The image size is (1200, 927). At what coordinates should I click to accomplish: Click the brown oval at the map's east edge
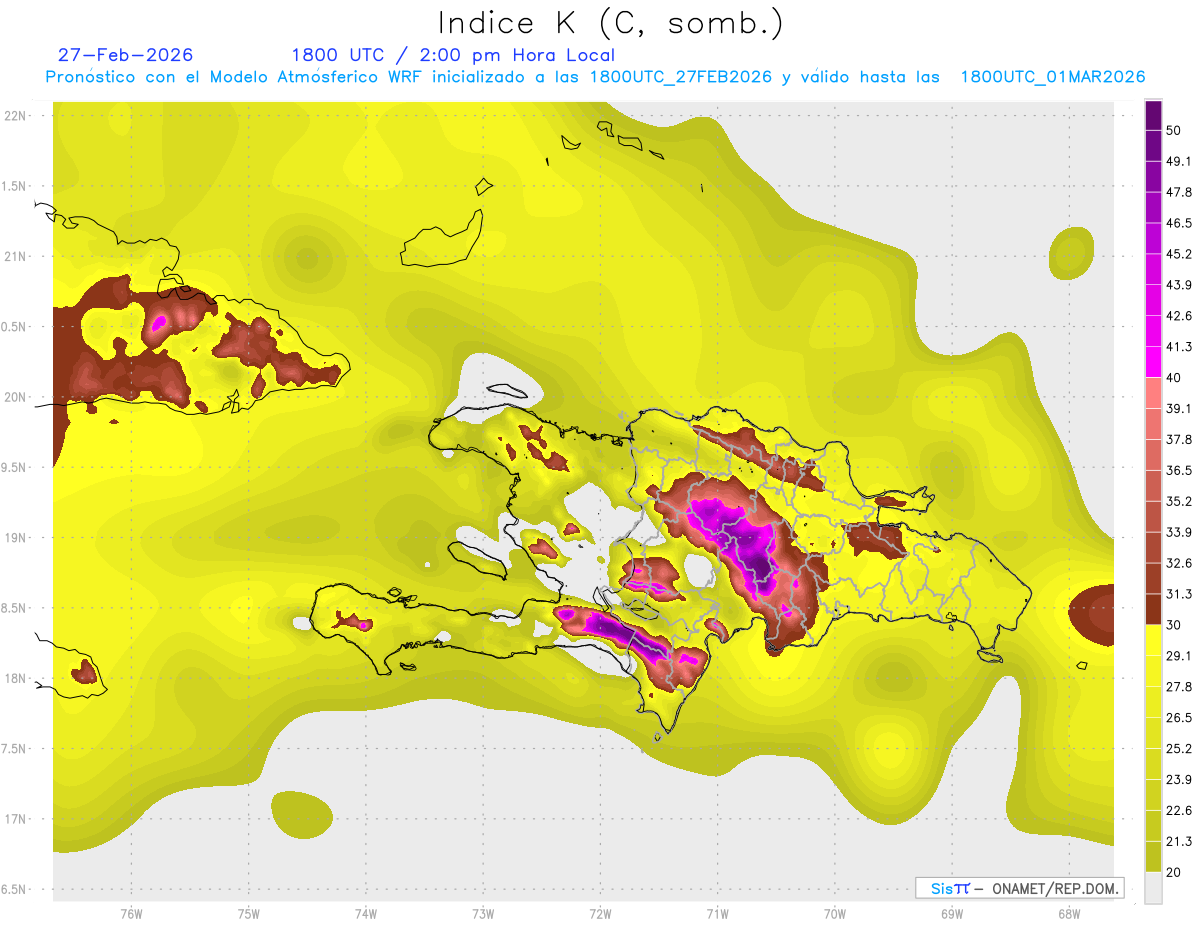pyautogui.click(x=1092, y=610)
